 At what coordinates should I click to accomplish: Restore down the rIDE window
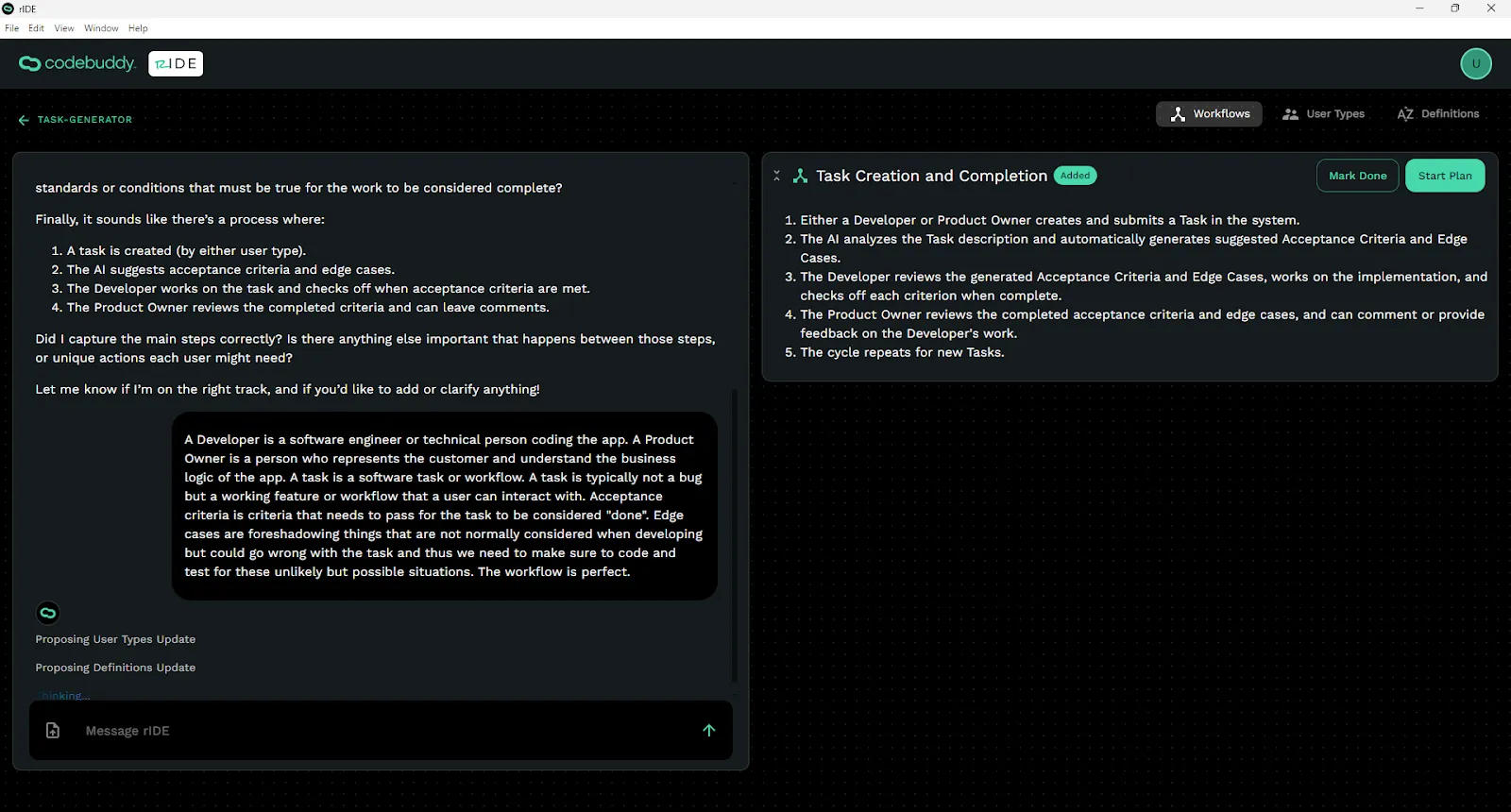coord(1455,8)
